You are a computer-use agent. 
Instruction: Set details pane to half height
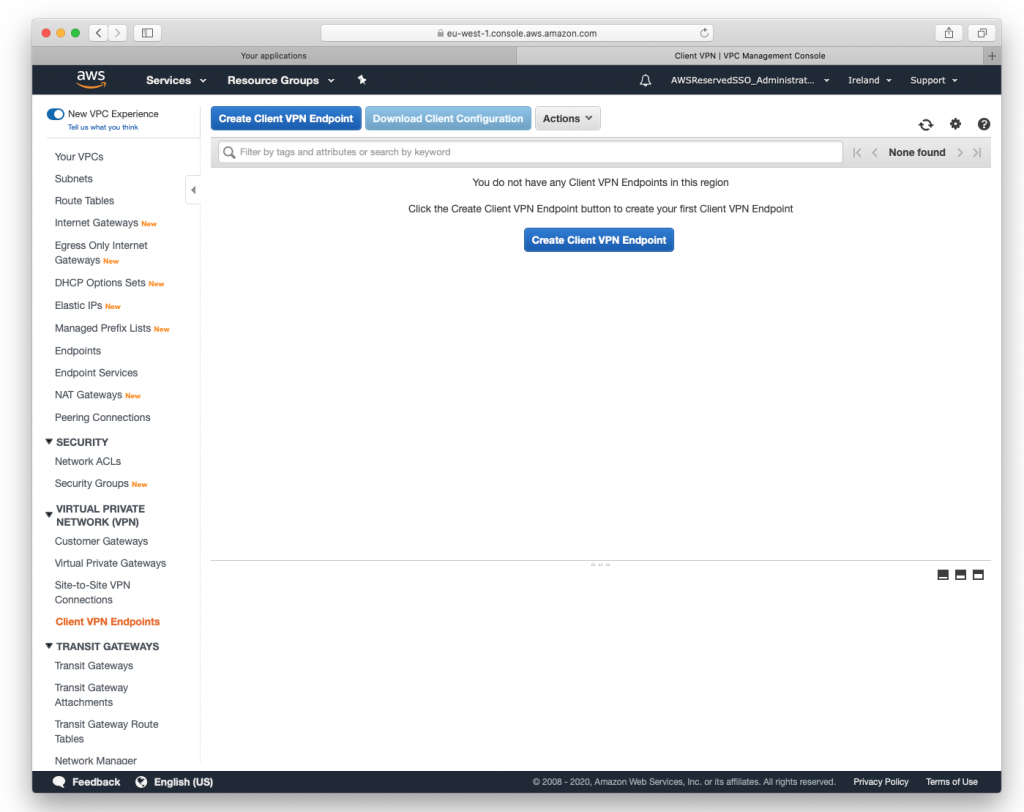point(960,575)
